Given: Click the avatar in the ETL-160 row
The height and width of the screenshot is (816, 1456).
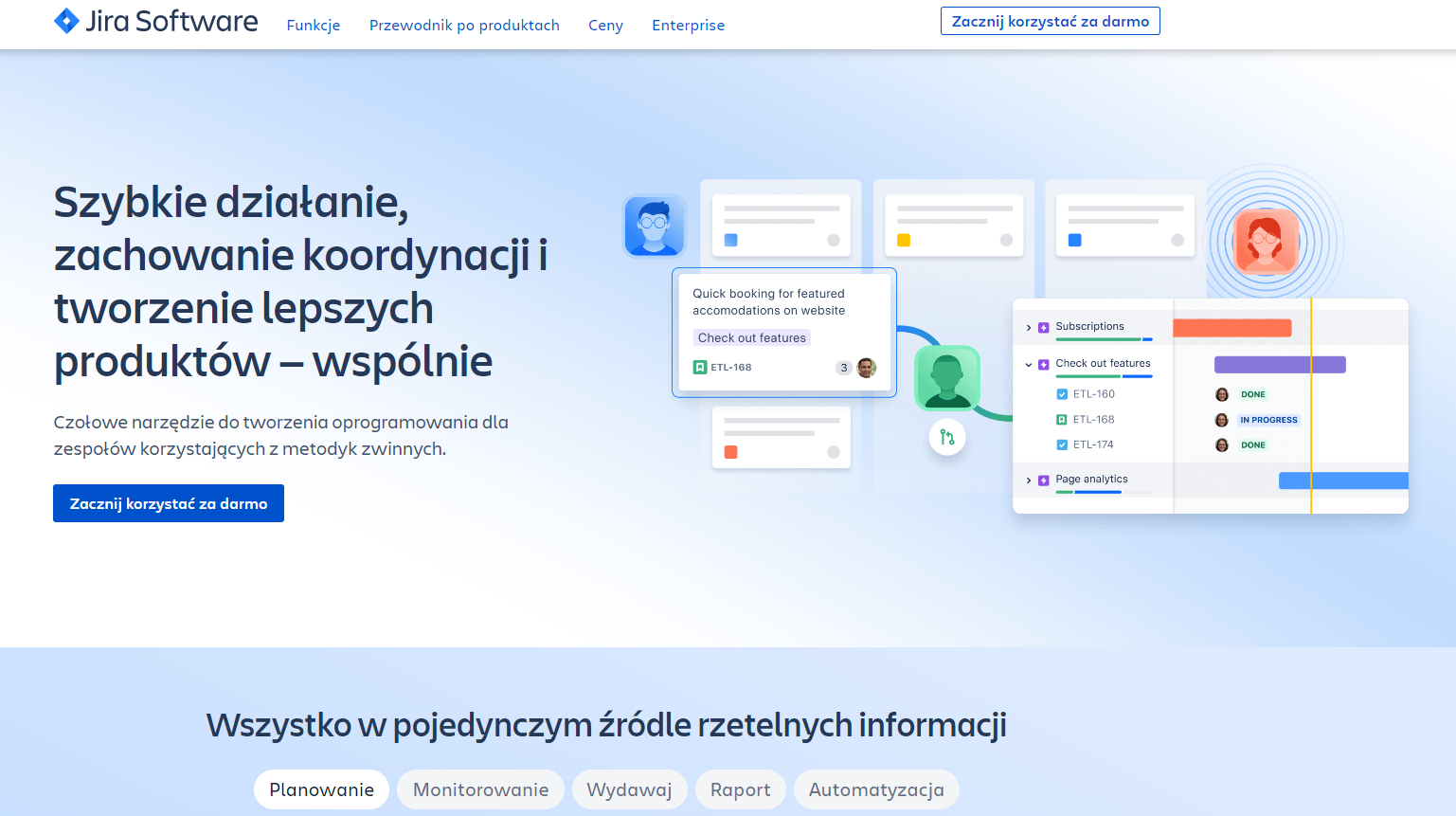Looking at the screenshot, I should (x=1222, y=394).
